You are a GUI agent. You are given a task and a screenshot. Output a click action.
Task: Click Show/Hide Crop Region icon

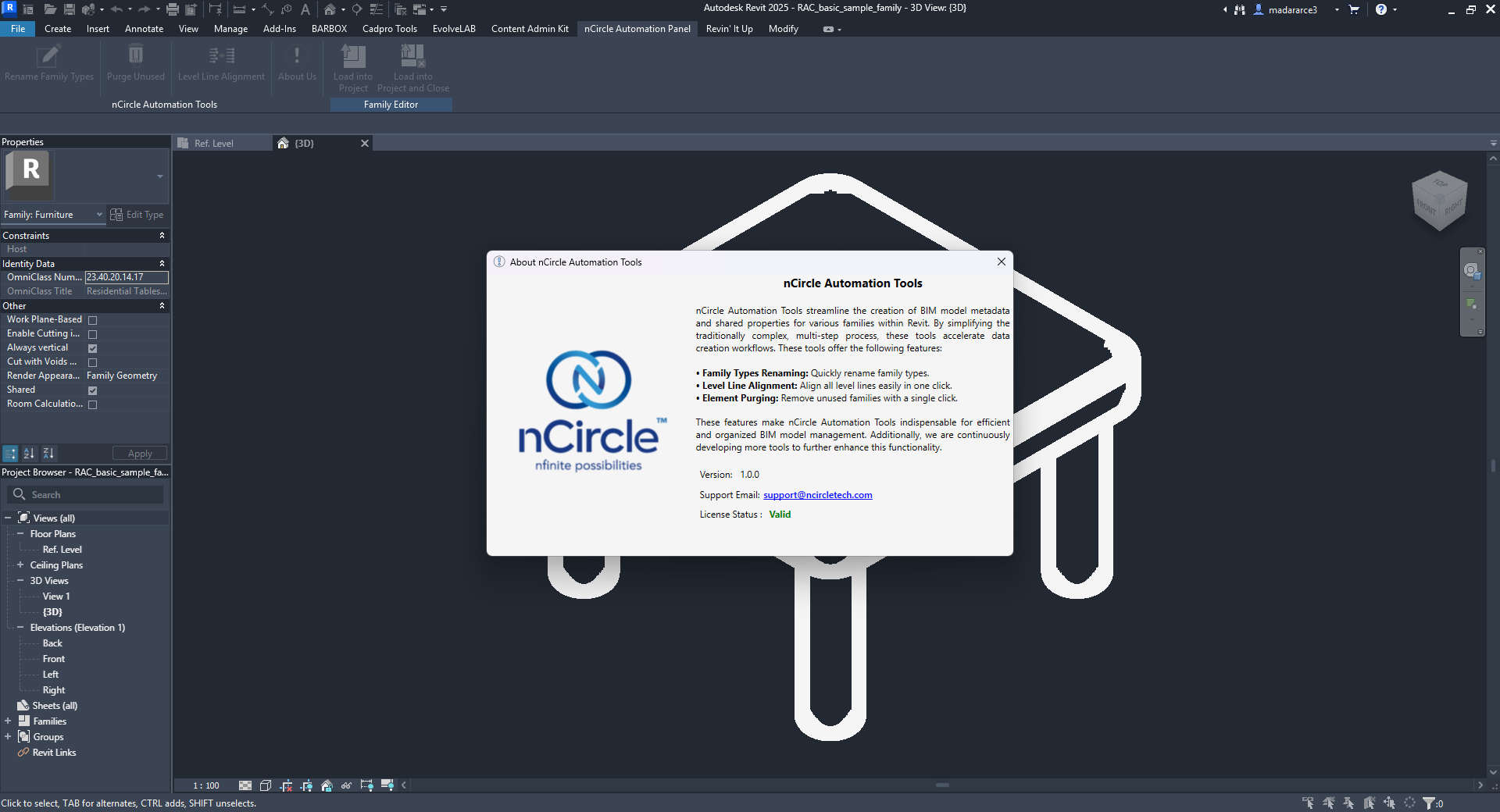(306, 785)
